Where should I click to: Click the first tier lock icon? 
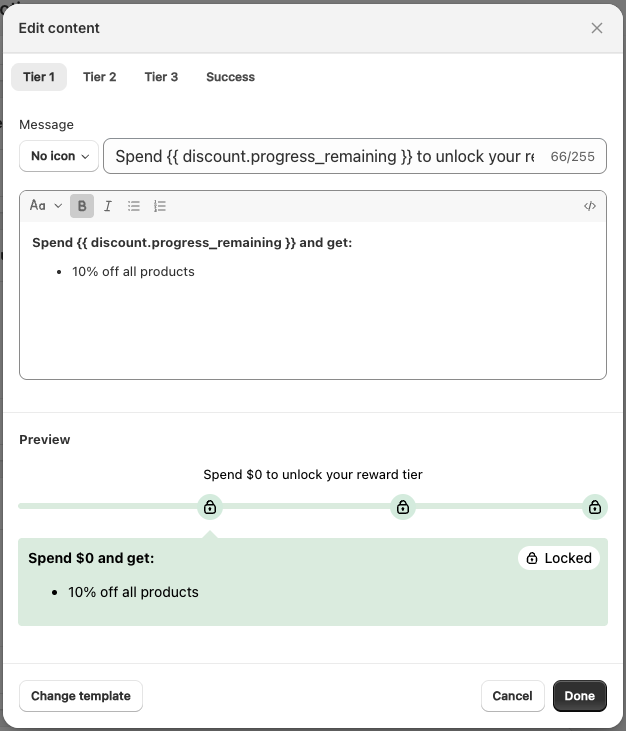point(210,507)
